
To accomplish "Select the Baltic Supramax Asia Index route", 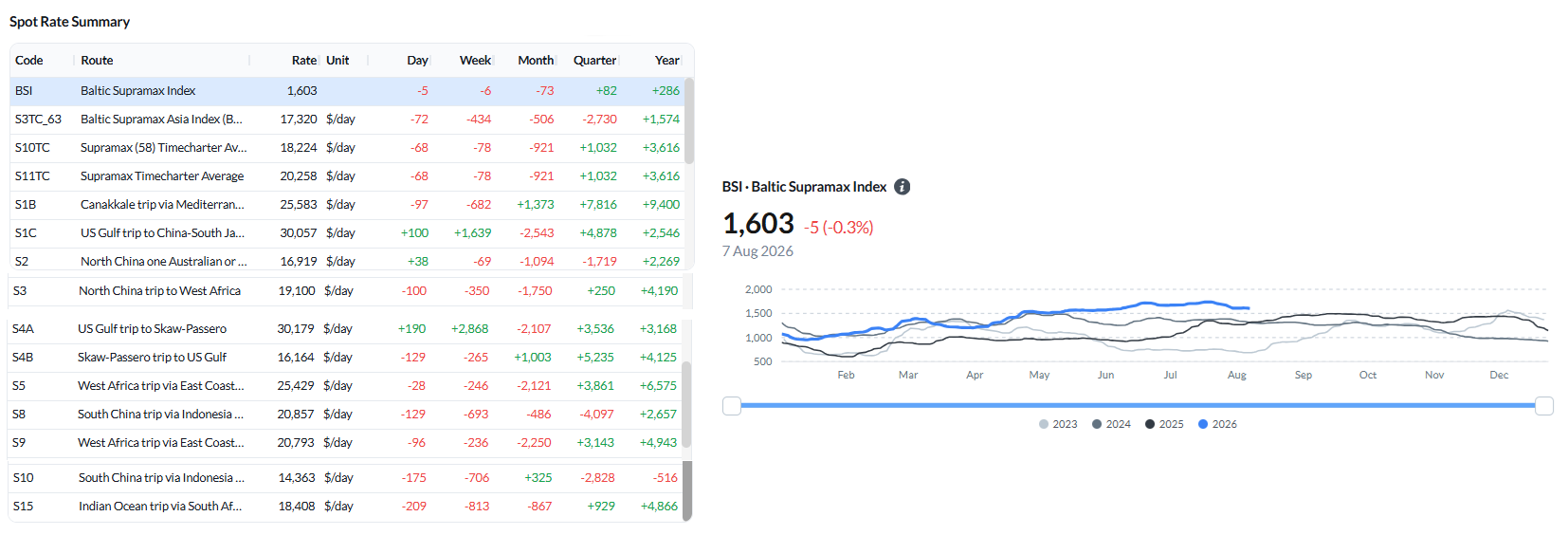I will click(x=161, y=120).
